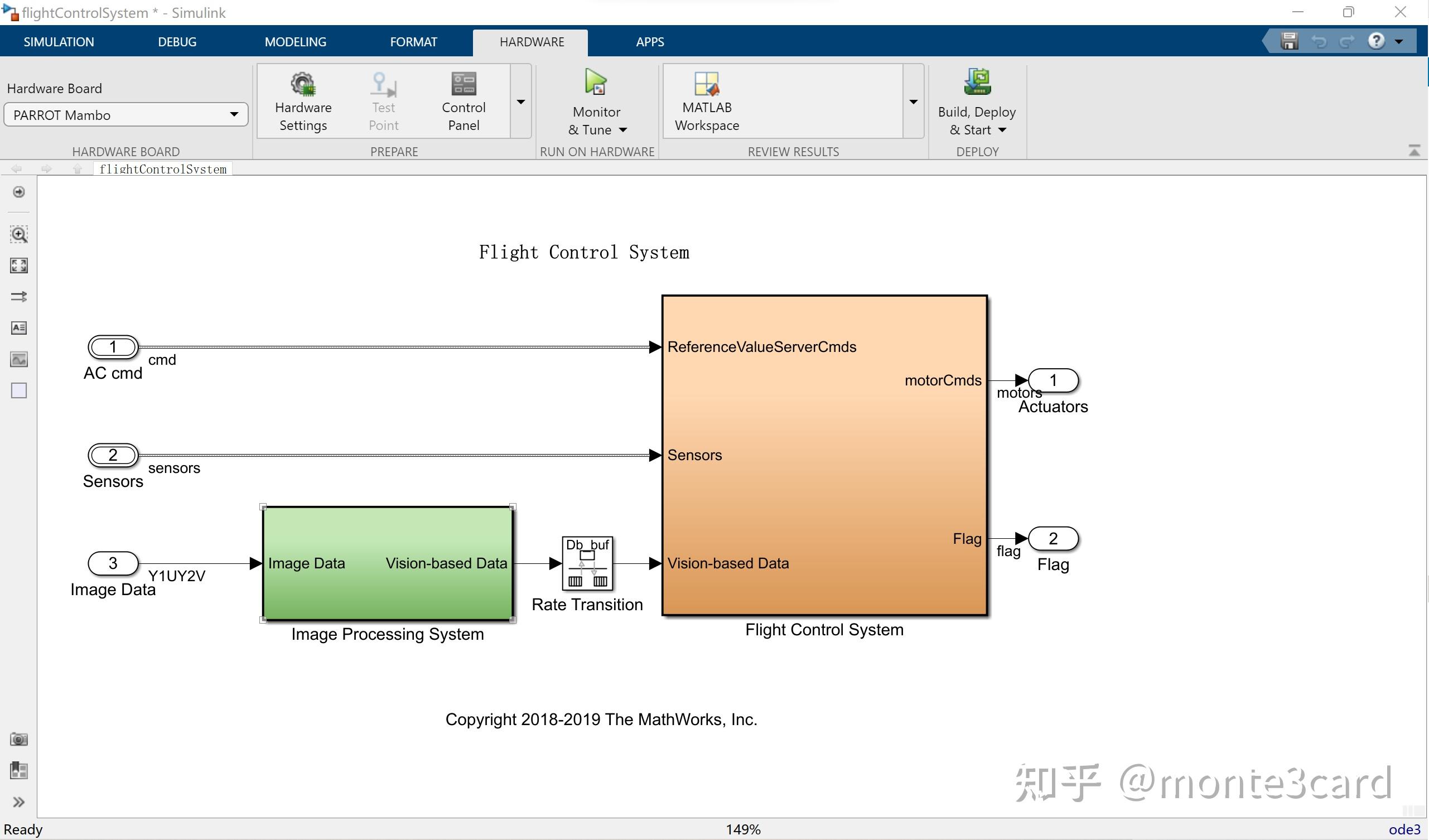Click the sensors signal label
This screenshot has width=1429, height=840.
[x=174, y=468]
